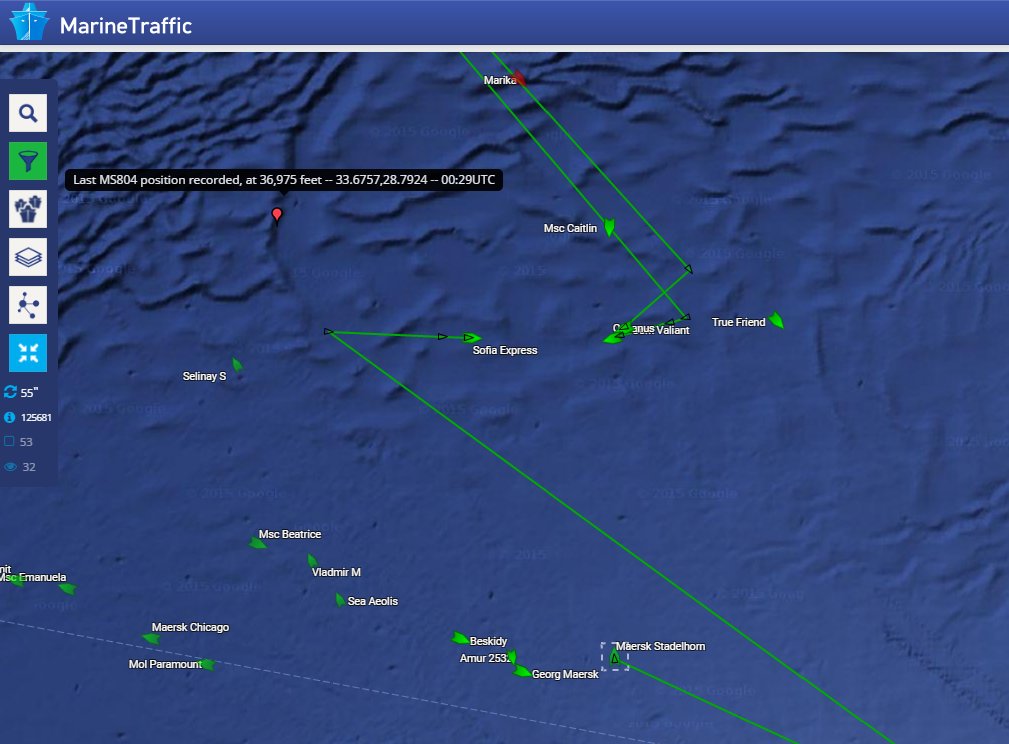This screenshot has height=744, width=1009.
Task: Select the Msc Emanuela ship marker
Action: click(x=68, y=588)
